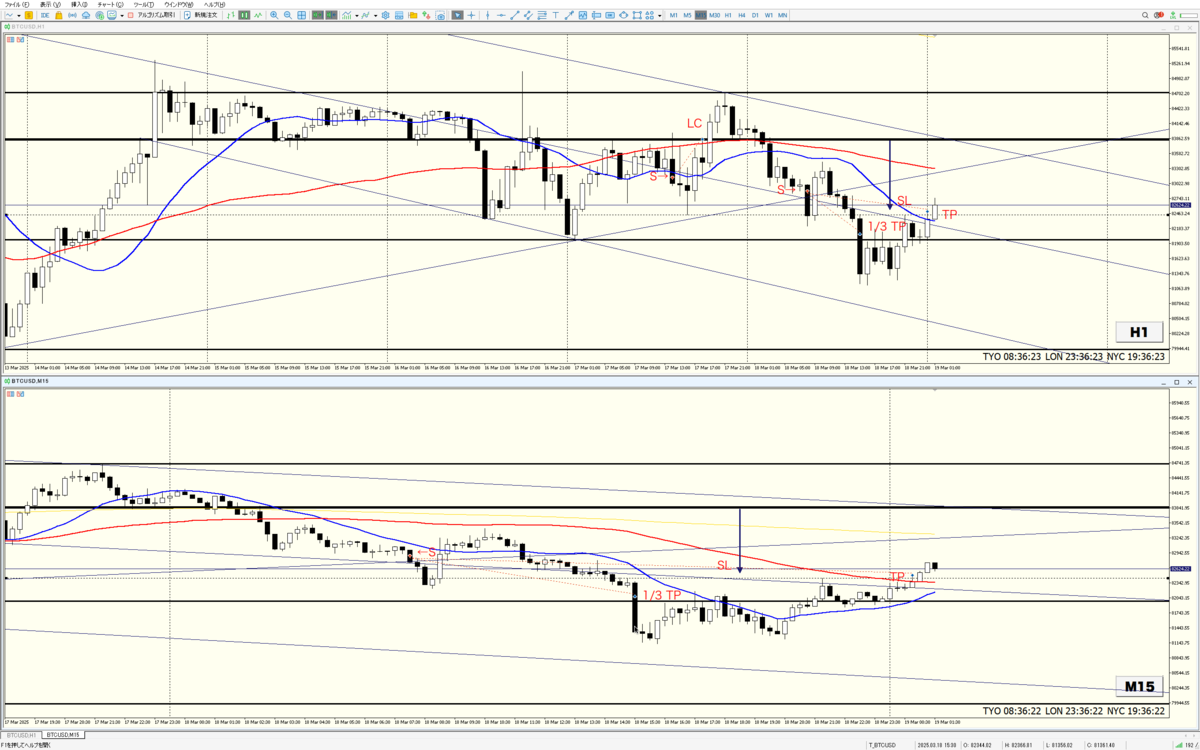The width and height of the screenshot is (1200, 750).
Task: Select the trendline drawing tool
Action: tap(515, 15)
